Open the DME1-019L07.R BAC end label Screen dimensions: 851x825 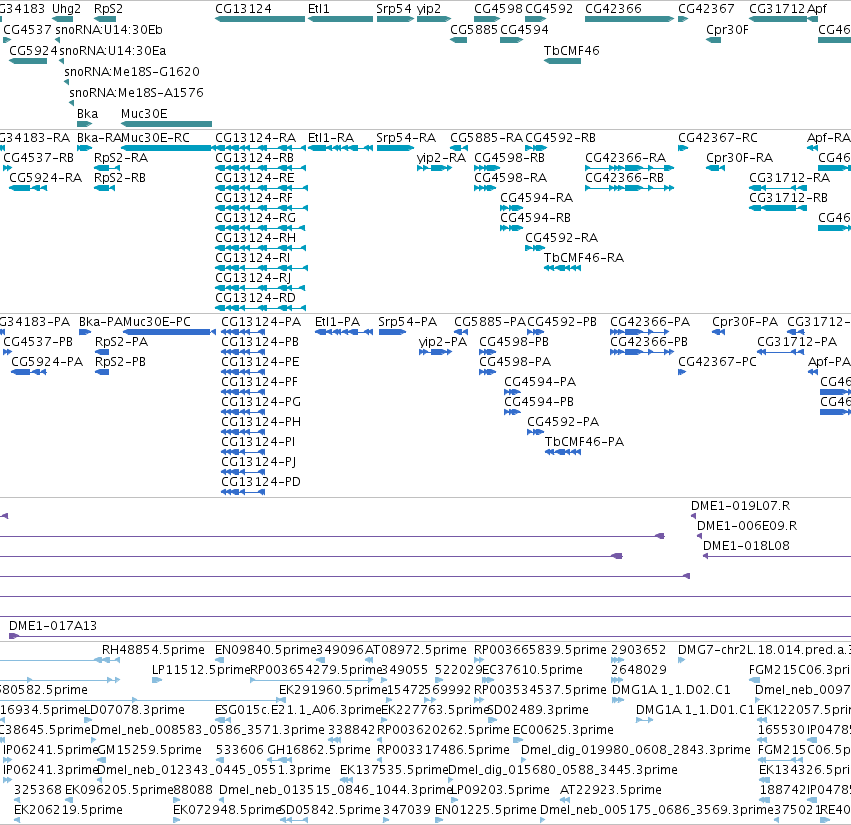[x=740, y=506]
